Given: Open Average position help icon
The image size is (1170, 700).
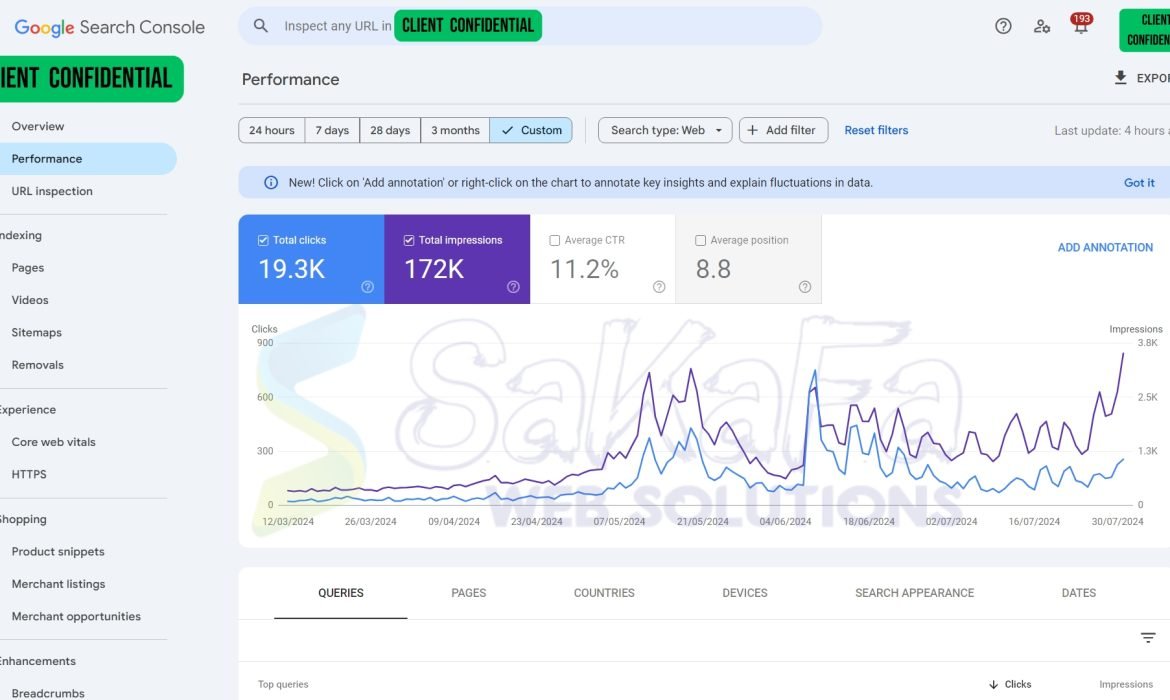Looking at the screenshot, I should pyautogui.click(x=804, y=287).
